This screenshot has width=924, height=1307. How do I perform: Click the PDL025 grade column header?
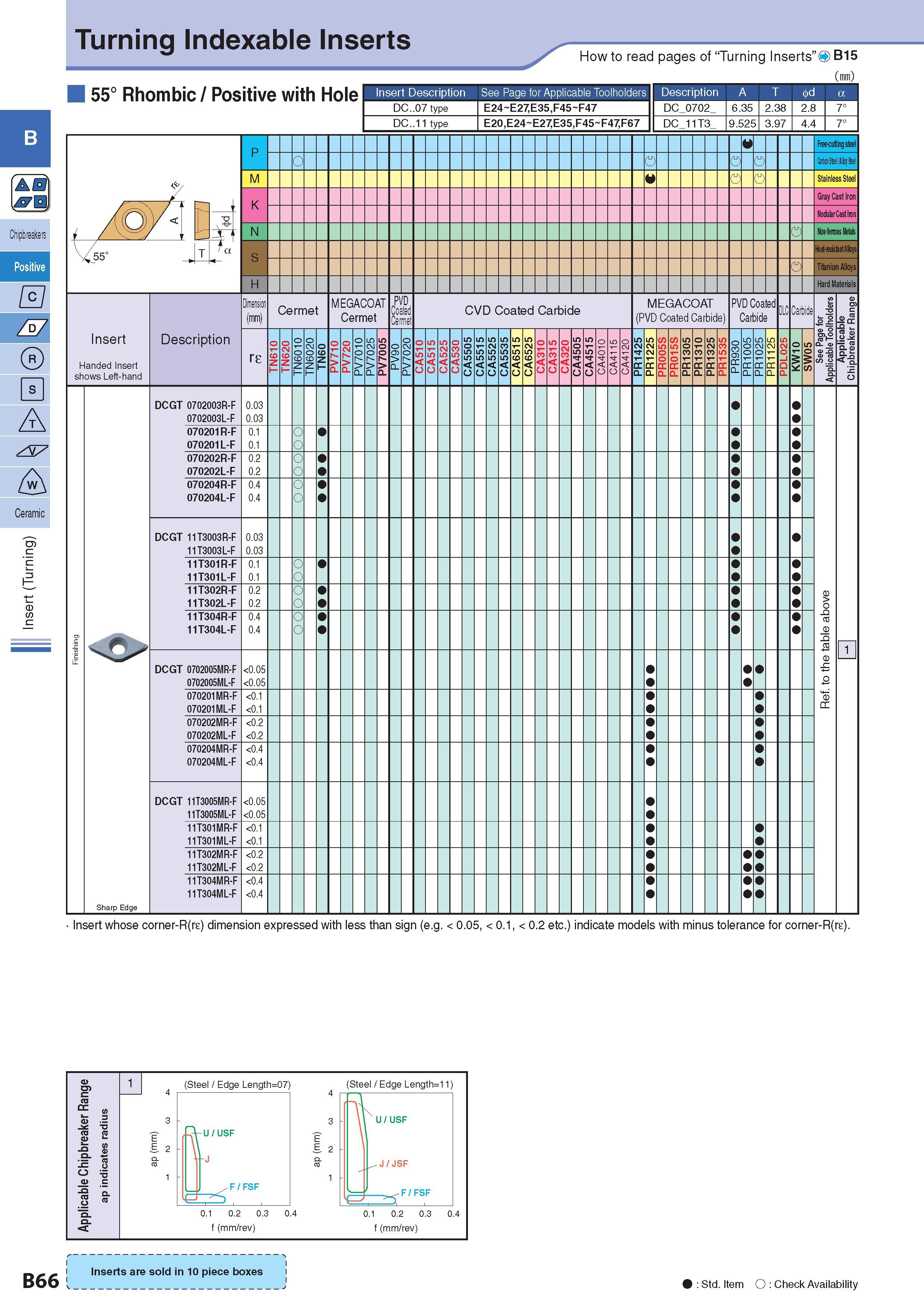[784, 356]
